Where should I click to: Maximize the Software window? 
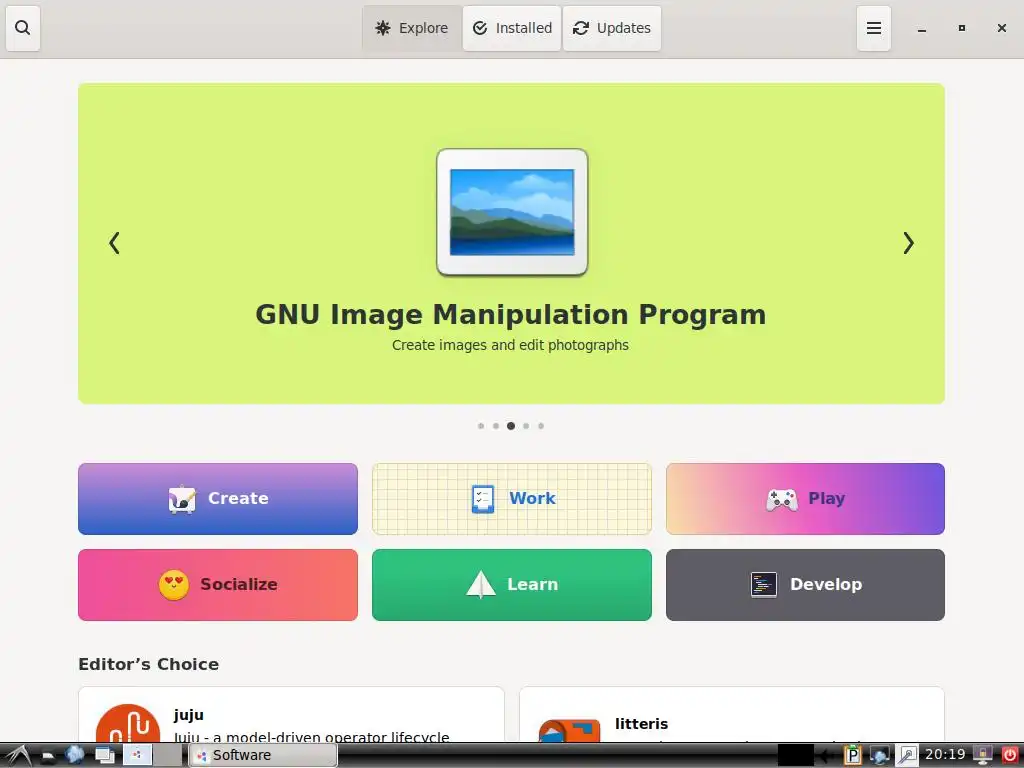(961, 28)
